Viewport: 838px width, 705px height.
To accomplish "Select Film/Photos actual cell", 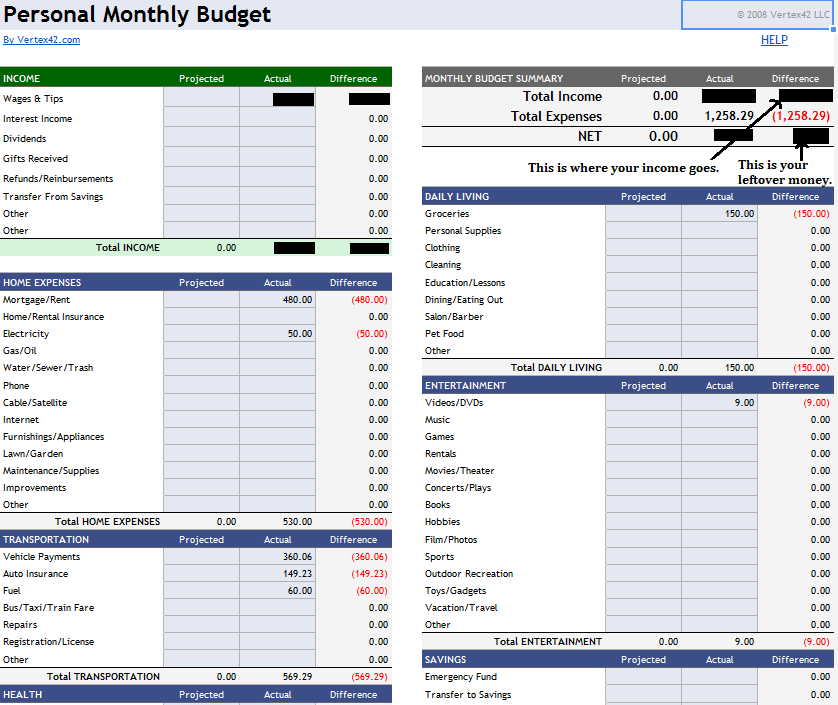I will (x=719, y=540).
